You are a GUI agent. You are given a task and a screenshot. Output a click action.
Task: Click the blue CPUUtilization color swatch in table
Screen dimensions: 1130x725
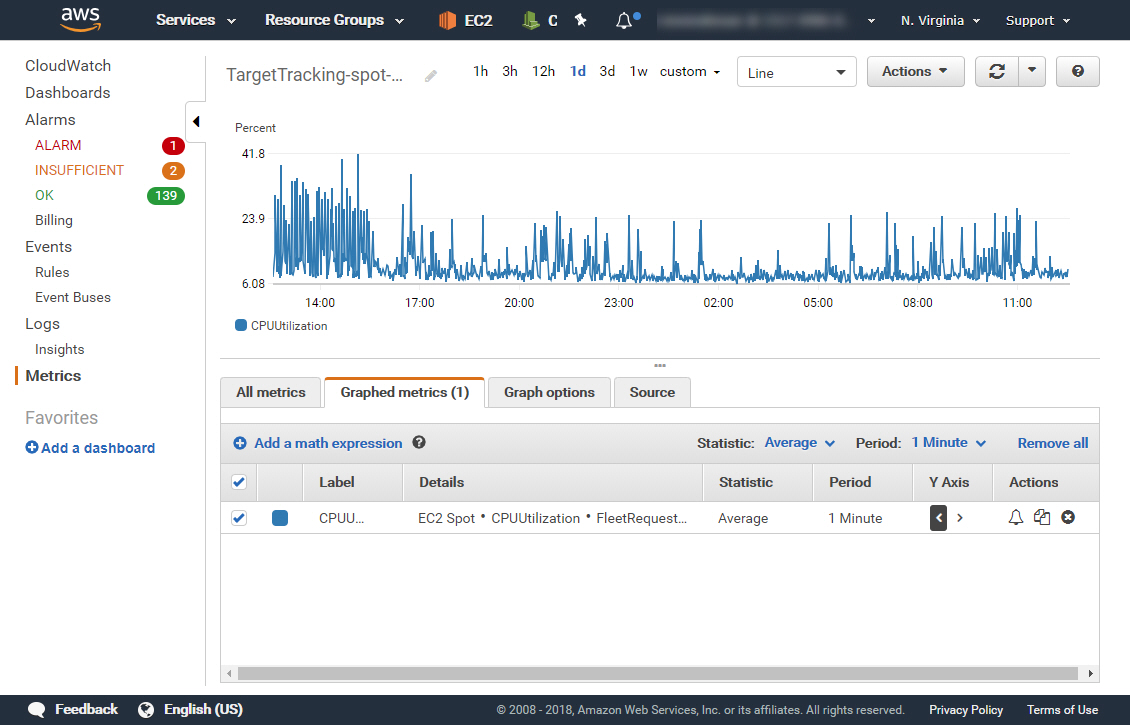tap(280, 518)
